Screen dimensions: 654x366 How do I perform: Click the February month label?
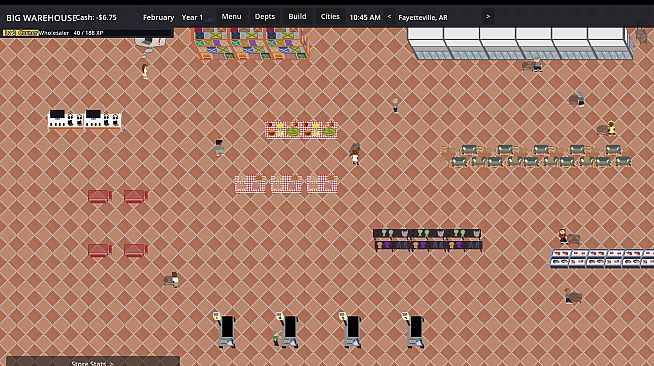click(x=158, y=18)
